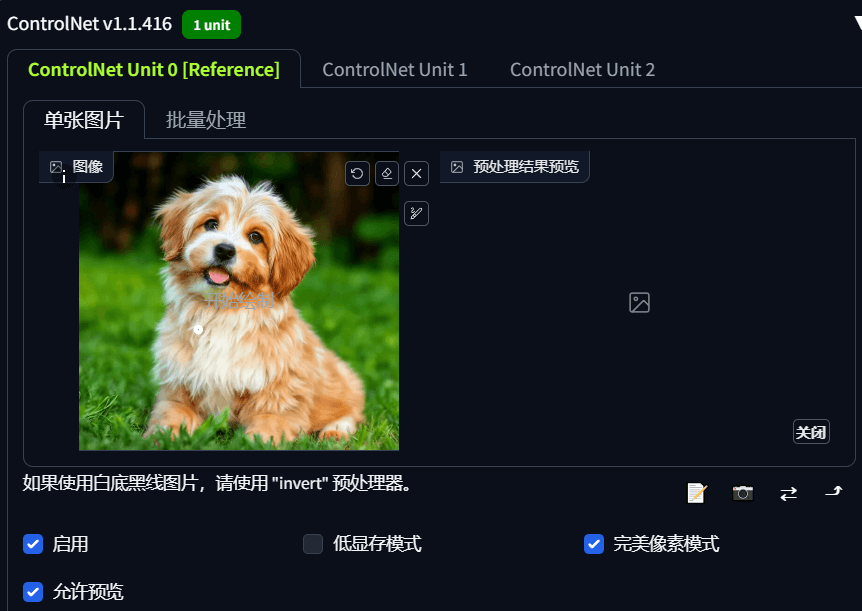862x611 pixels.
Task: Click the undo icon above the dog image
Action: 357,174
